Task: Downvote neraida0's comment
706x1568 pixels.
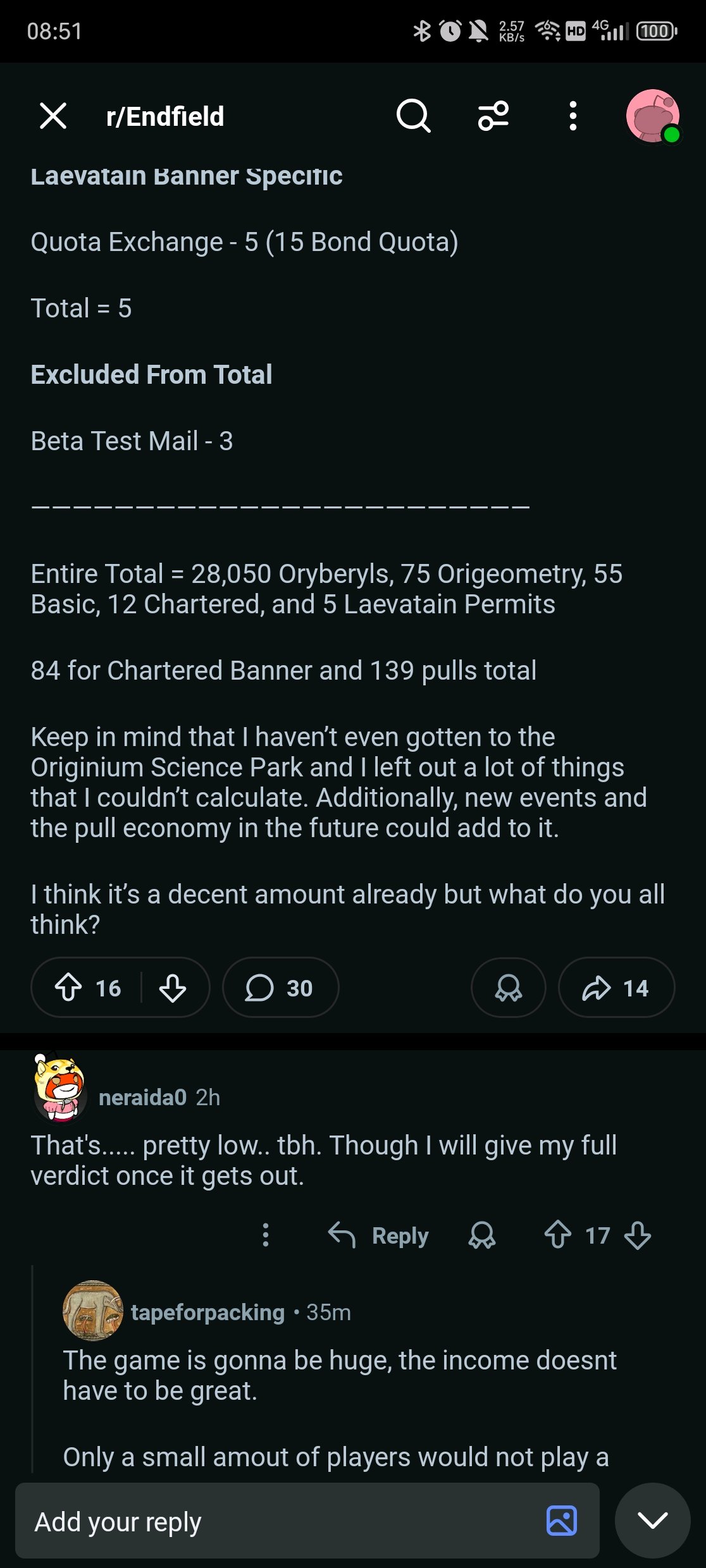Action: [638, 1235]
